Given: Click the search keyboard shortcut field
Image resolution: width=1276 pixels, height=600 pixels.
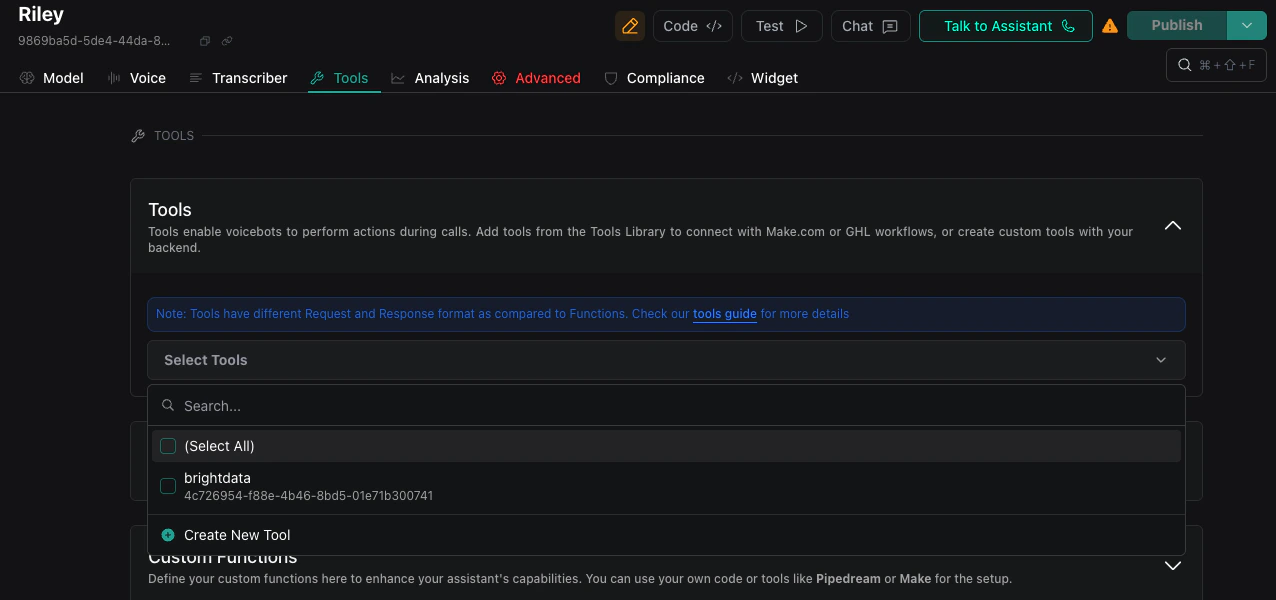Looking at the screenshot, I should coord(1216,64).
